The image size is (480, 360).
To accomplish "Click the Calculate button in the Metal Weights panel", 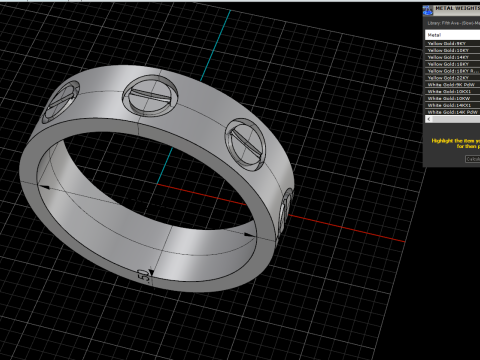I will [473, 159].
